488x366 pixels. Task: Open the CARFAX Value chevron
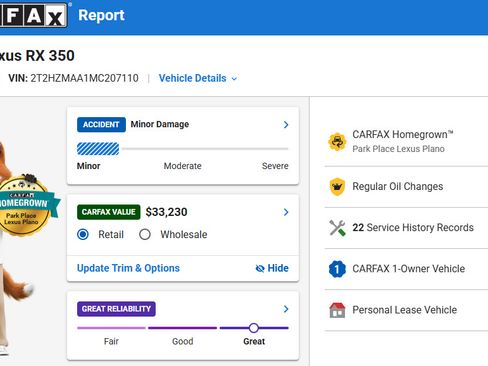[286, 212]
